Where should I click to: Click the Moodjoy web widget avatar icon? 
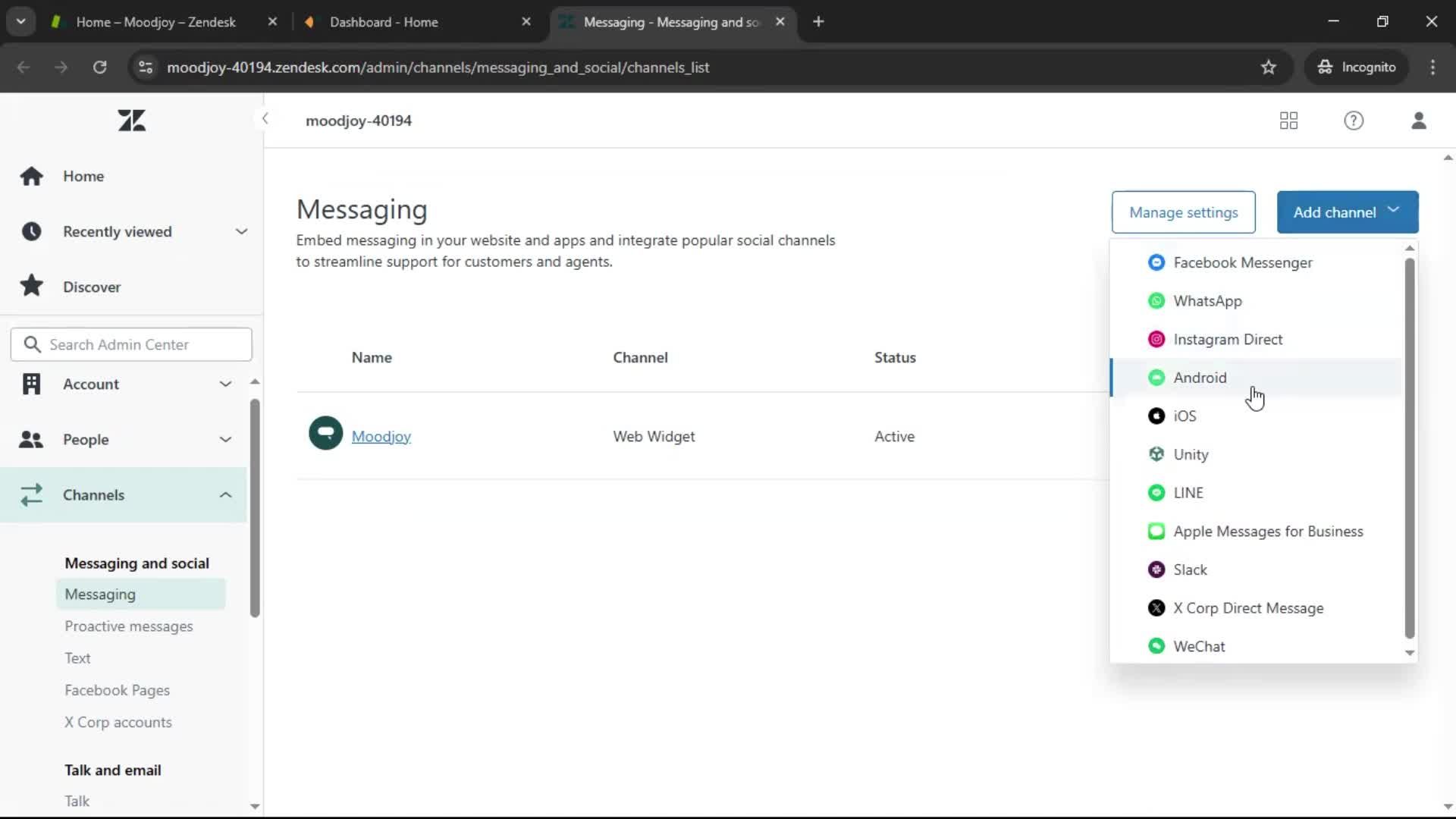[x=325, y=434]
